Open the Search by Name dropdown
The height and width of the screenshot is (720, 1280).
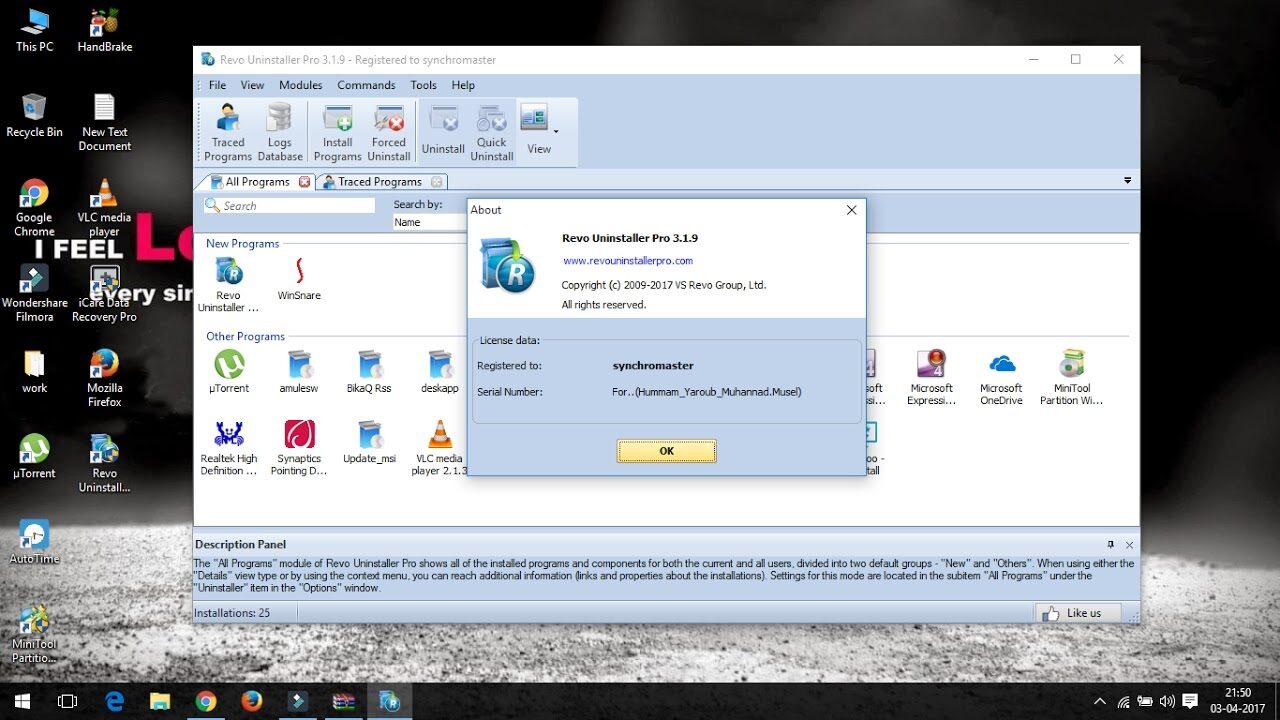[430, 222]
